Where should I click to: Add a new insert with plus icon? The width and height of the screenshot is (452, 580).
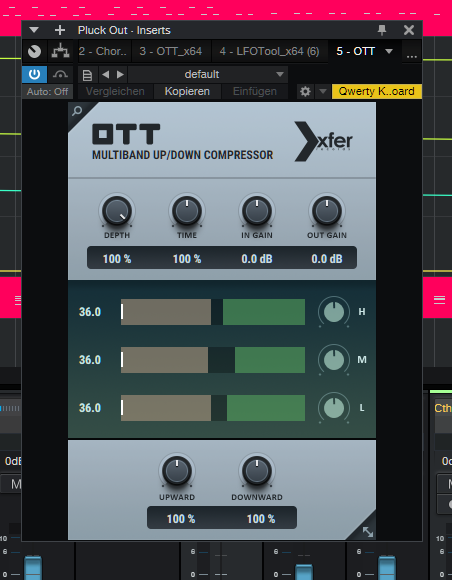60,30
